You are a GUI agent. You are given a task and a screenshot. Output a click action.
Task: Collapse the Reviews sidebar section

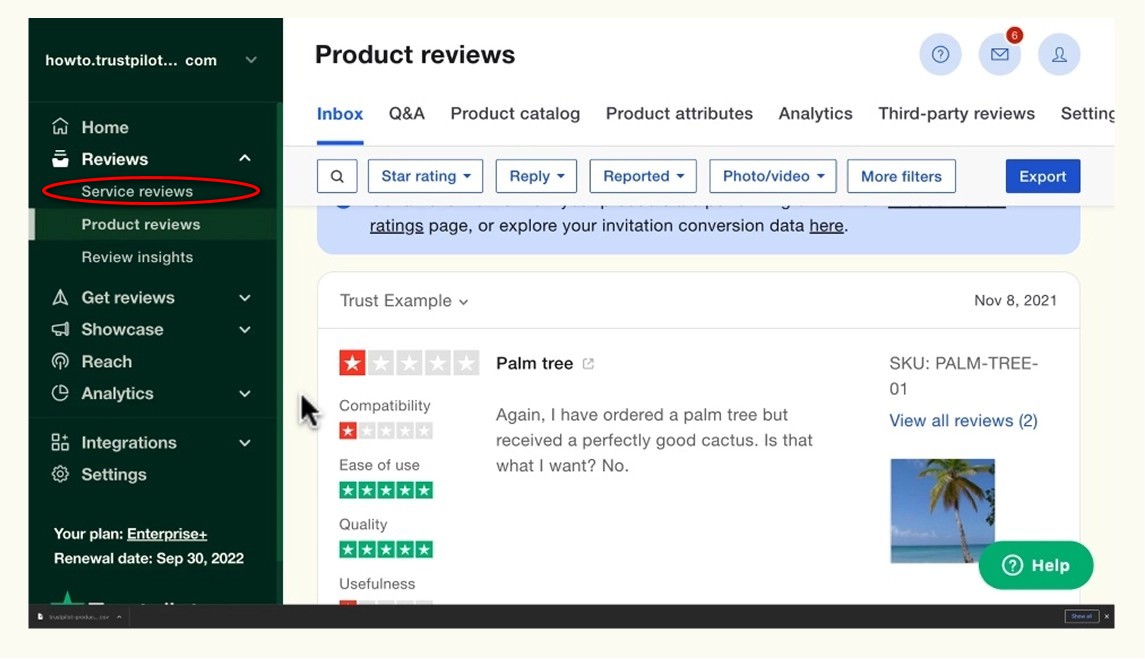[x=245, y=159]
